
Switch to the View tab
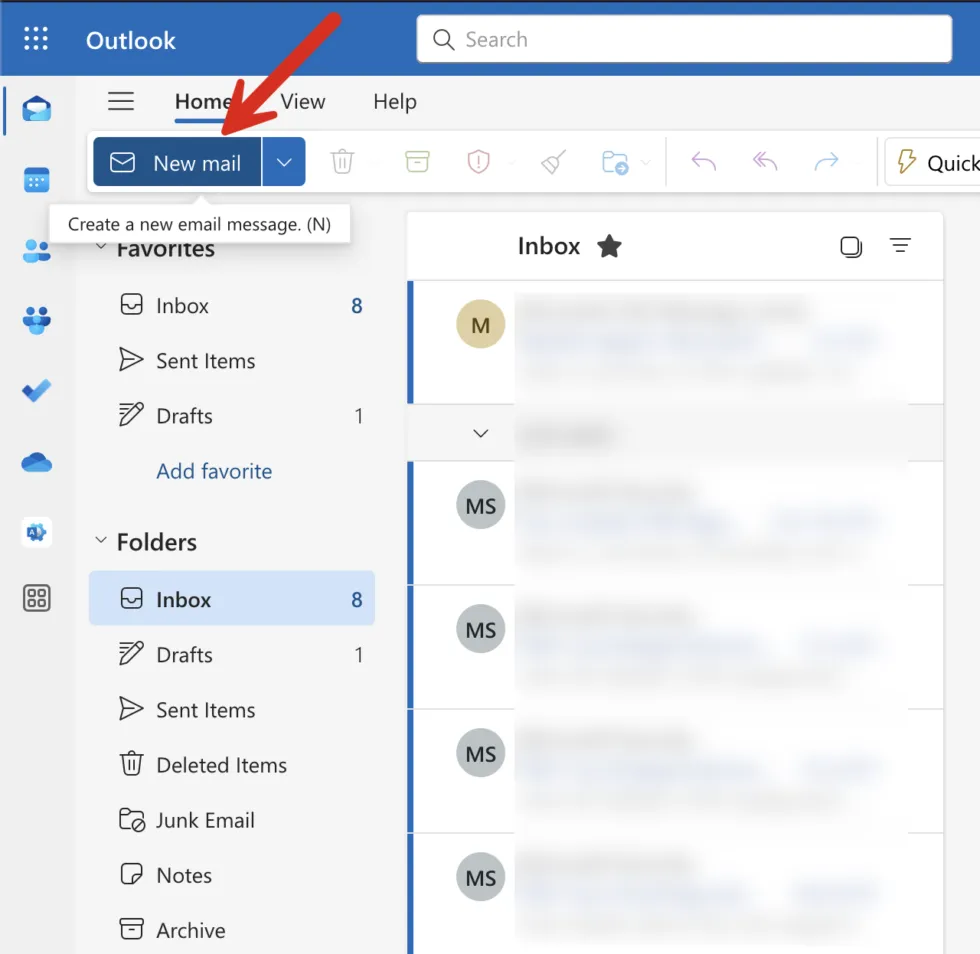click(302, 101)
